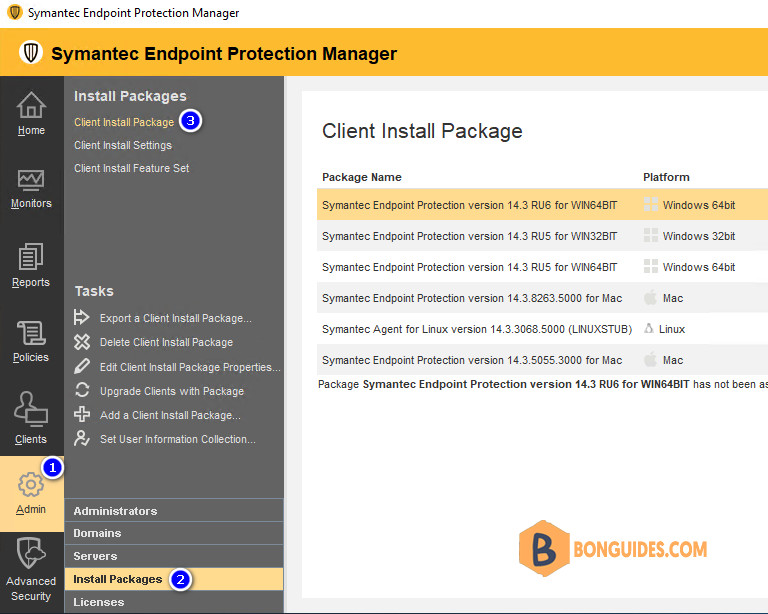The width and height of the screenshot is (768, 614).
Task: Select the 14.3 RU5 for WIN64BIT package
Action: click(x=542, y=266)
